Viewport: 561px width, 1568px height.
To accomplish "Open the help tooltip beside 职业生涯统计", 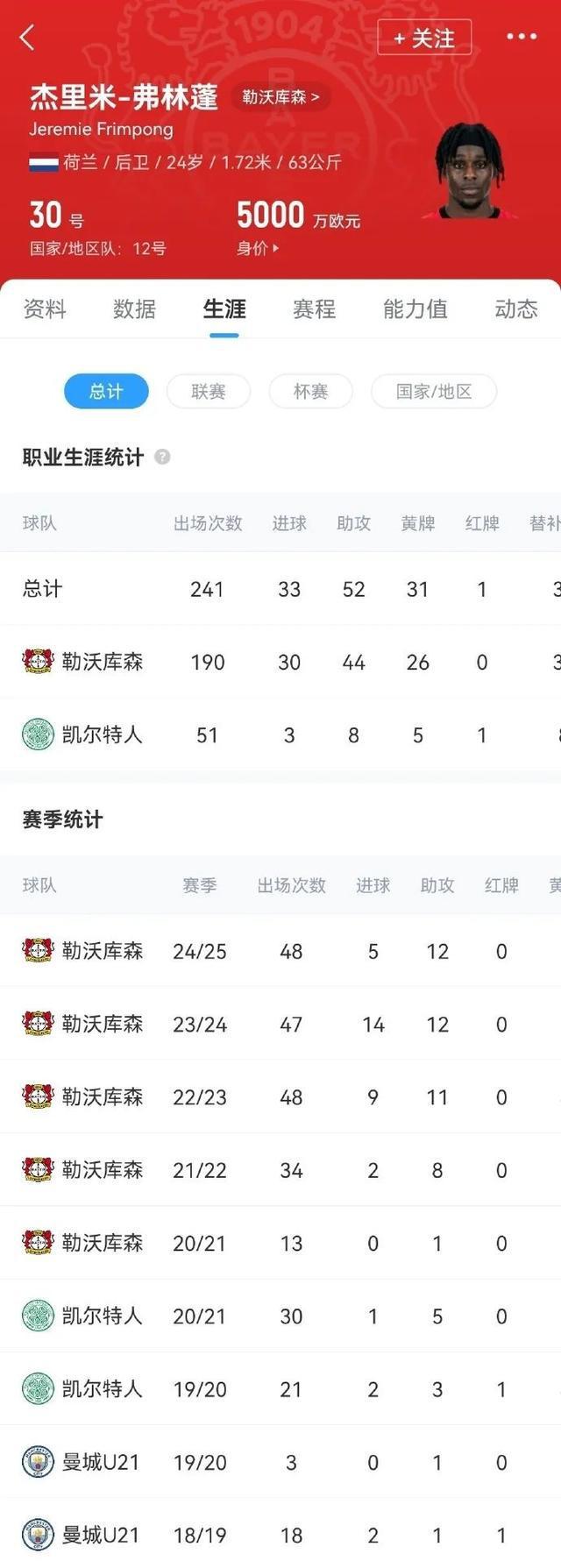I will [x=162, y=457].
